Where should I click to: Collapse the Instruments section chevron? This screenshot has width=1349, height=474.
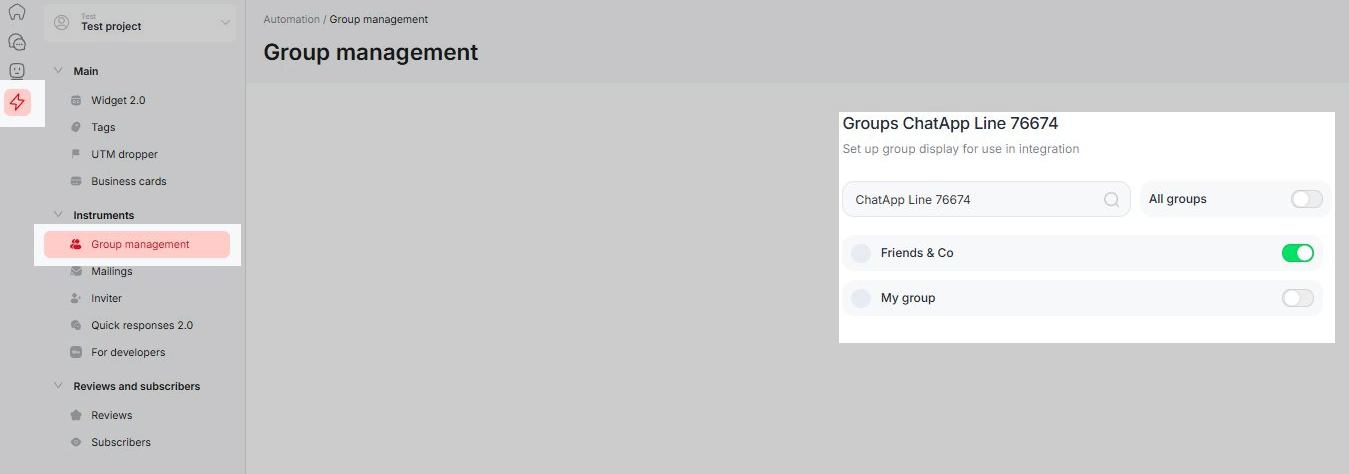coord(58,215)
